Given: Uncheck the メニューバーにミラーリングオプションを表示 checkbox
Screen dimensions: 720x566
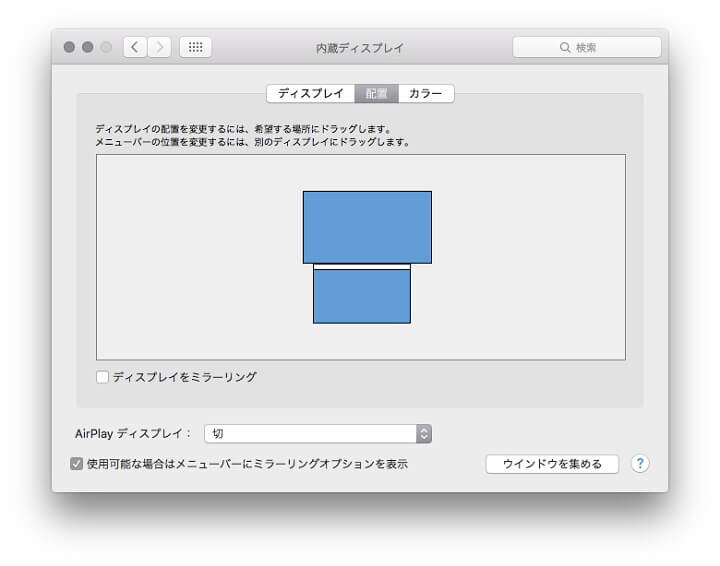Looking at the screenshot, I should [x=77, y=464].
